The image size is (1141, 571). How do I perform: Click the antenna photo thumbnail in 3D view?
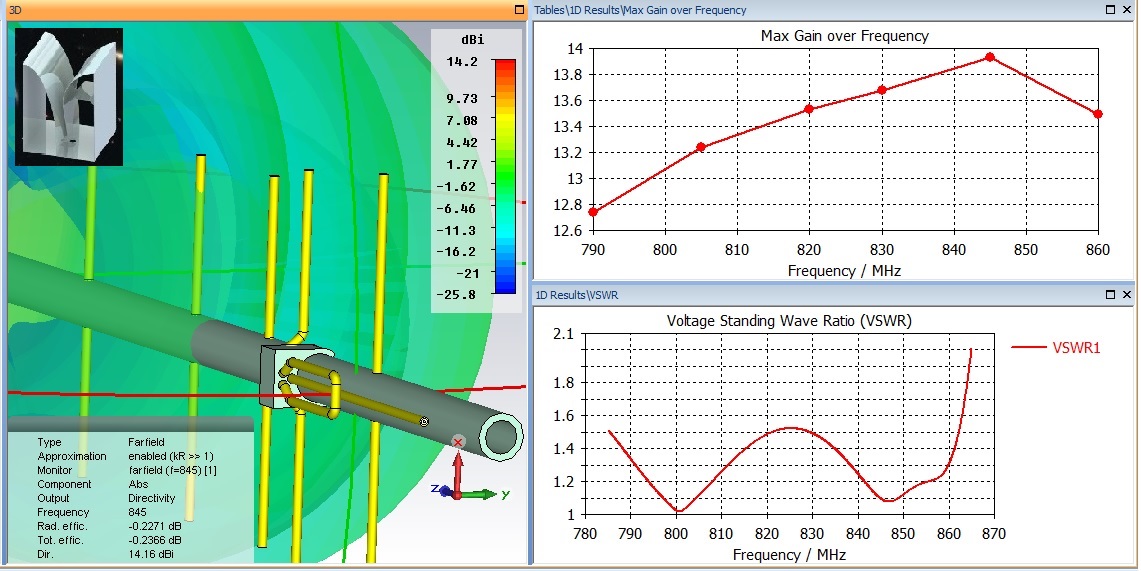tap(69, 97)
